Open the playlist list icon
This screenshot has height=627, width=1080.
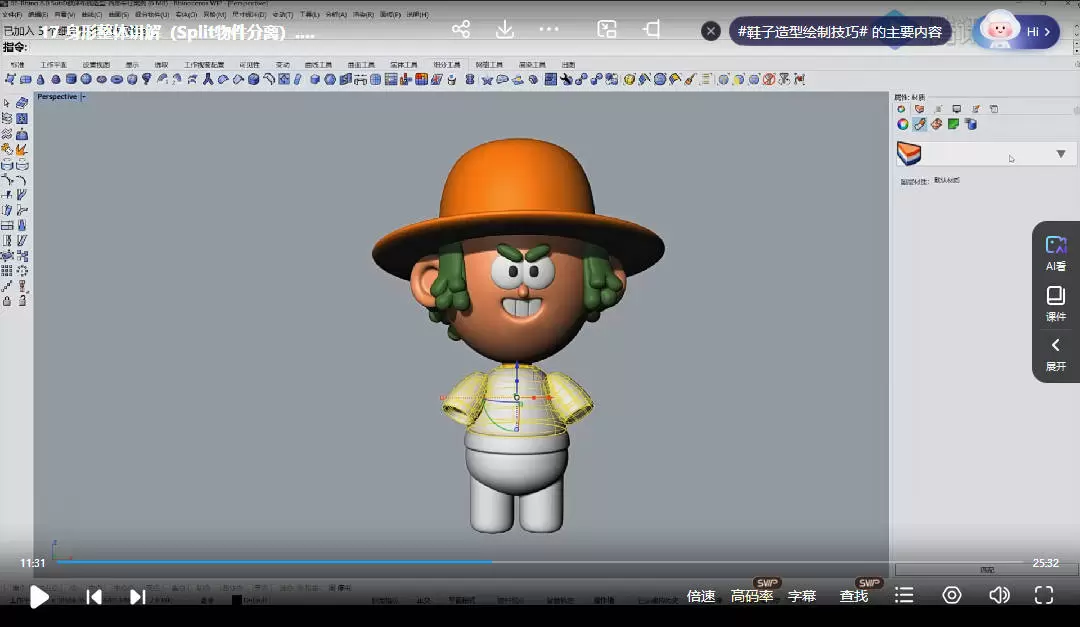click(x=904, y=595)
